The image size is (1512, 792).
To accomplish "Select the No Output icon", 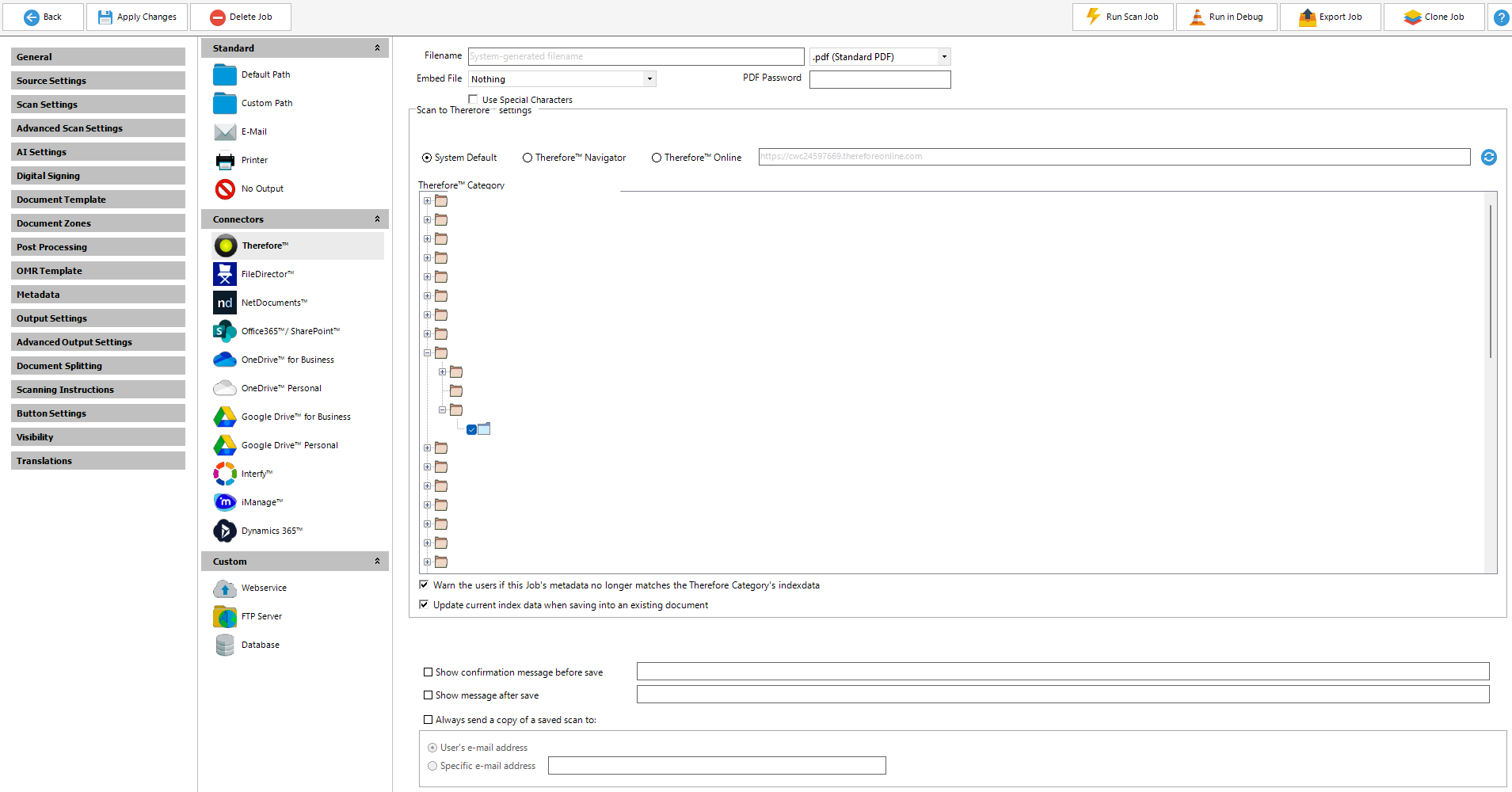I will [x=225, y=188].
